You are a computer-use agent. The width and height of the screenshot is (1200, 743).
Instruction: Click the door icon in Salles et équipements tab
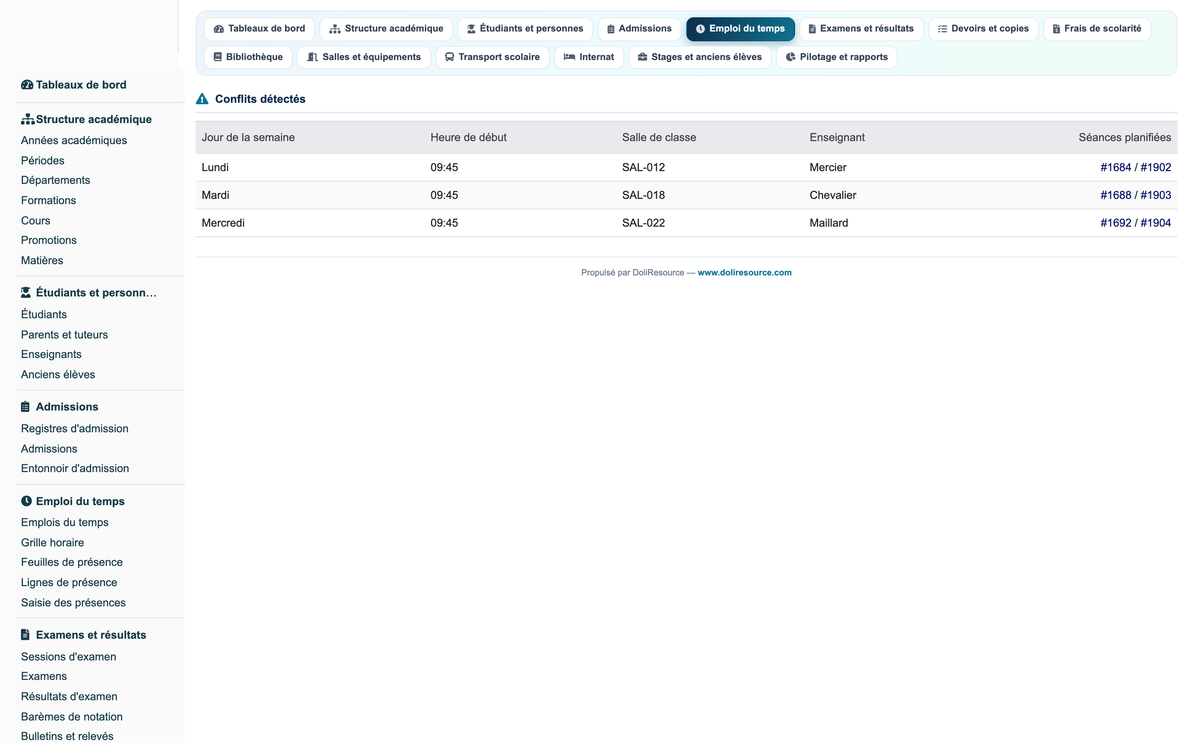313,57
